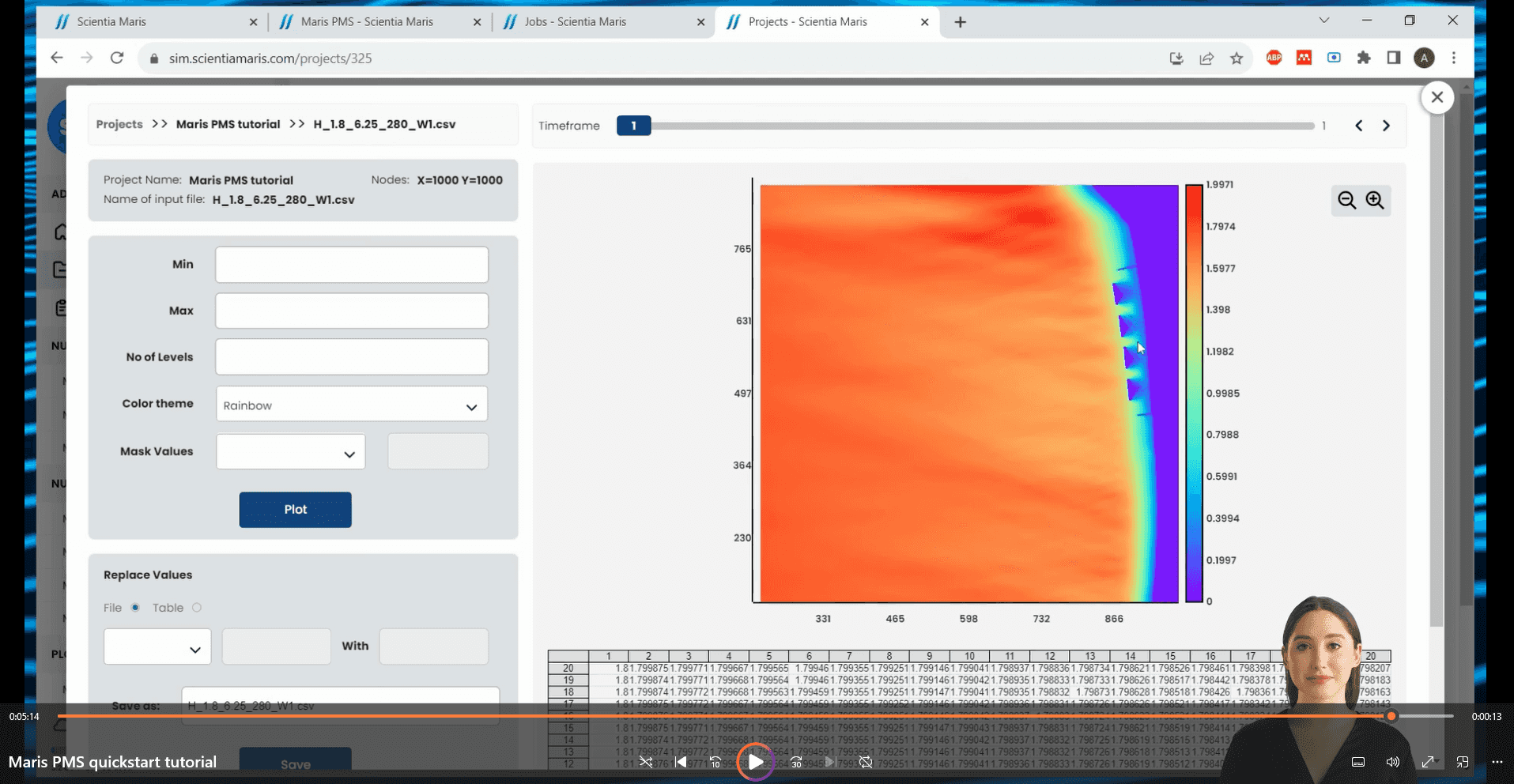
Task: Click the Plot button
Action: click(295, 510)
